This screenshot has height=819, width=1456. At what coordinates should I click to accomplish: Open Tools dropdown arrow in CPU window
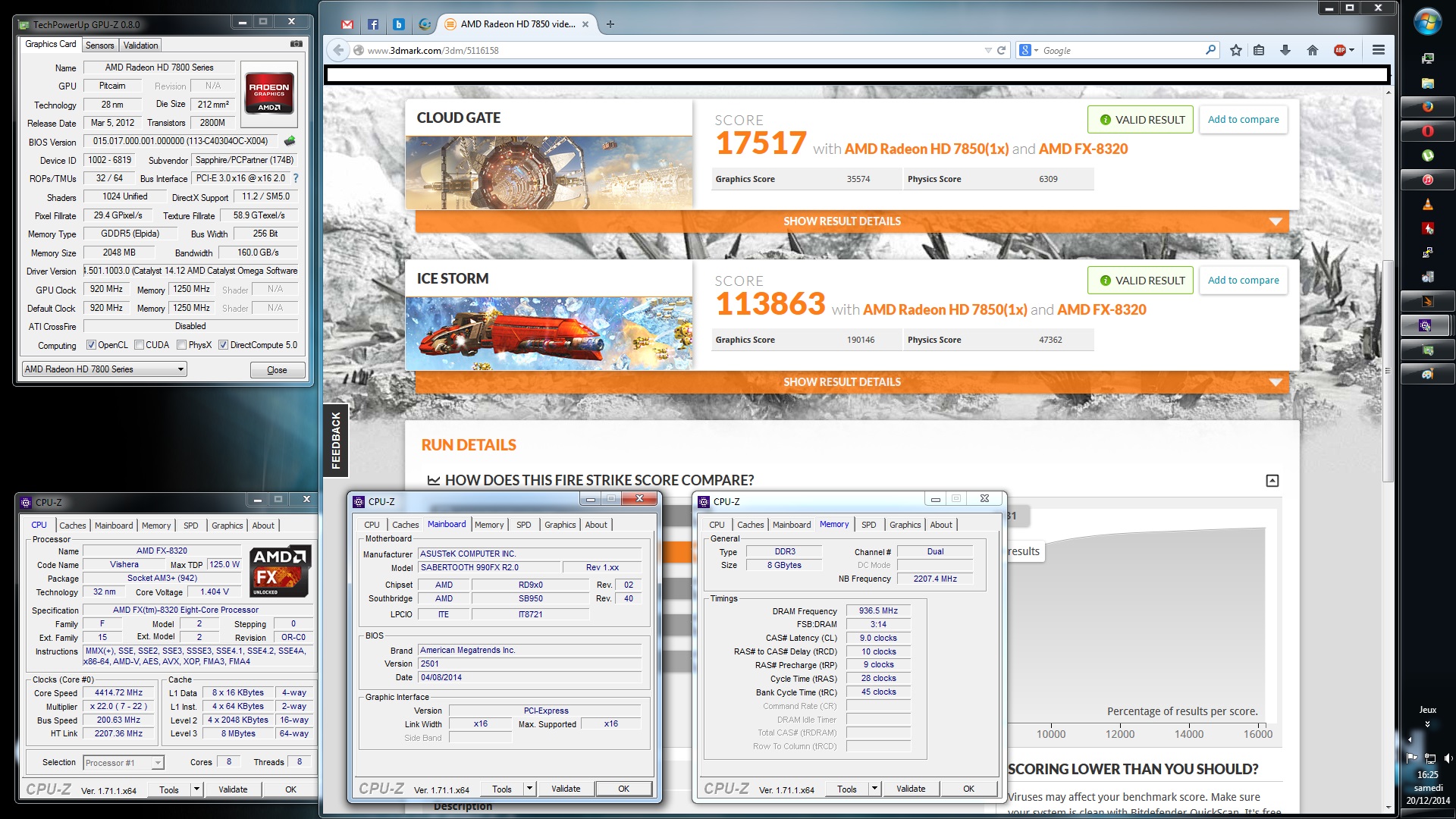click(x=196, y=789)
